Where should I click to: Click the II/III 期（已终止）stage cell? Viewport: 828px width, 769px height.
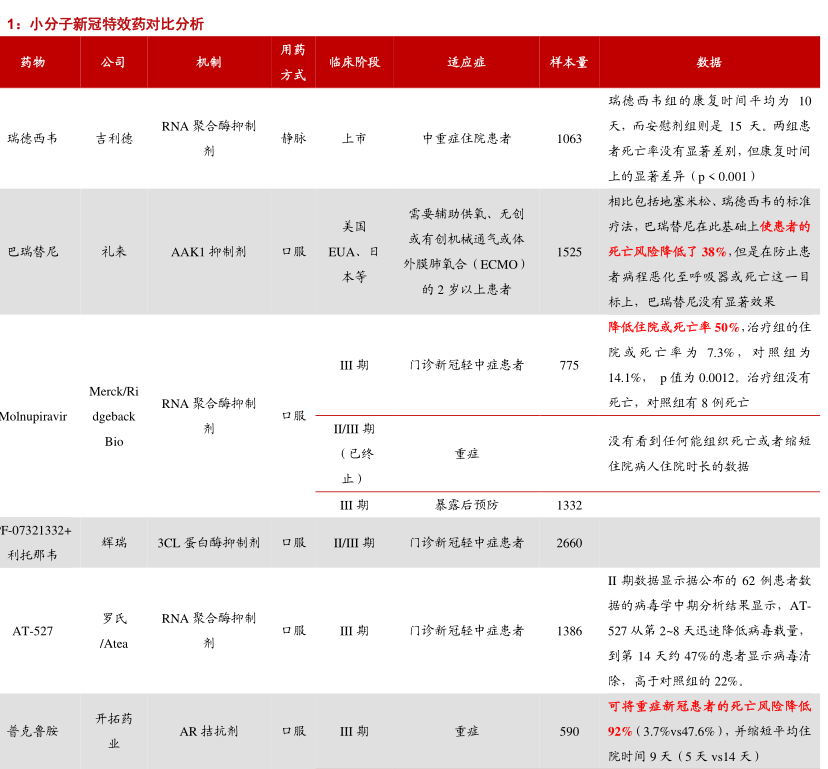tap(354, 454)
